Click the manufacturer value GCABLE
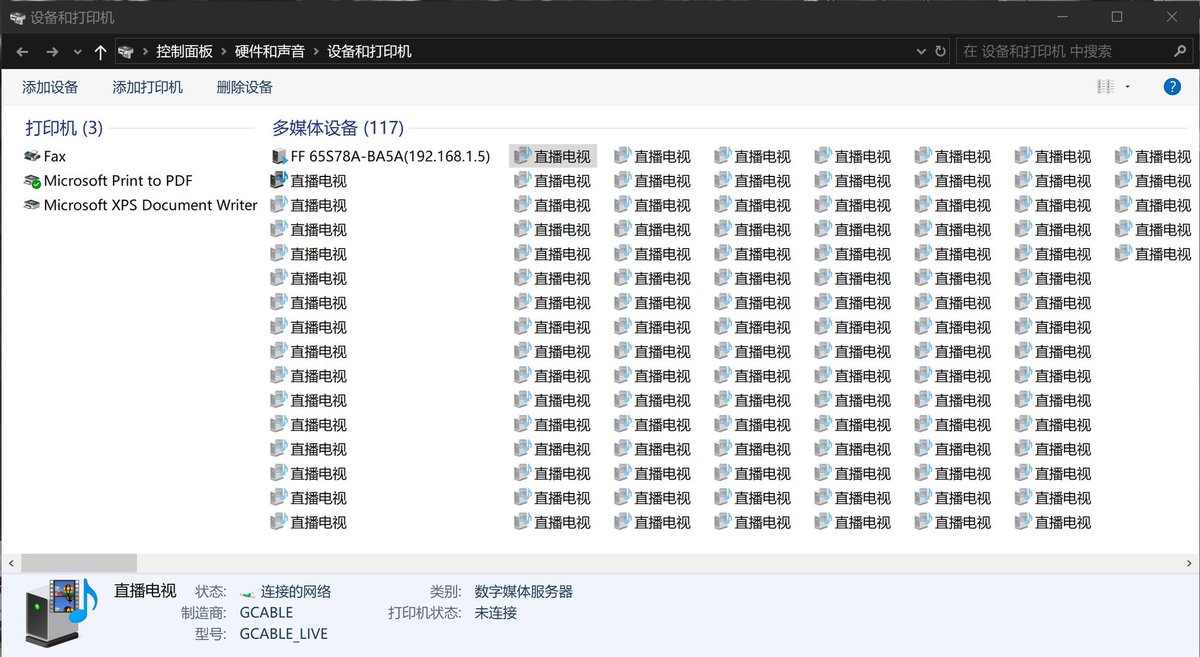This screenshot has height=657, width=1200. (266, 612)
